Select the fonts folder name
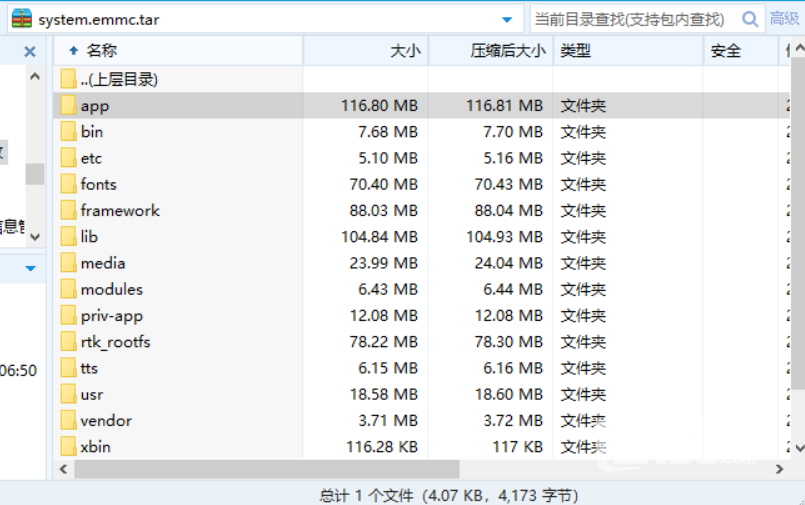 pyautogui.click(x=99, y=184)
